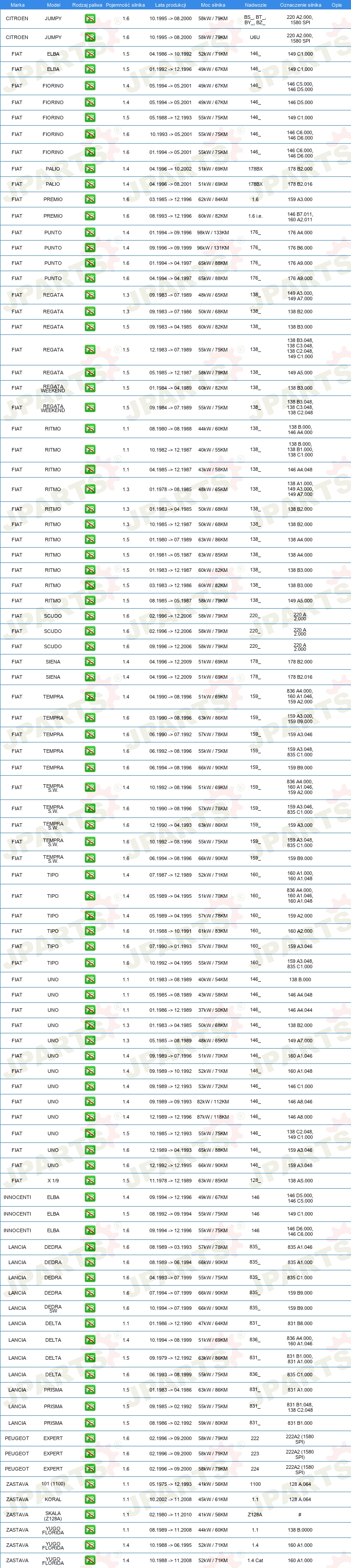
Task: Click fuel icon in Fiat Ritmo 40kW/55KM row
Action: [90, 450]
